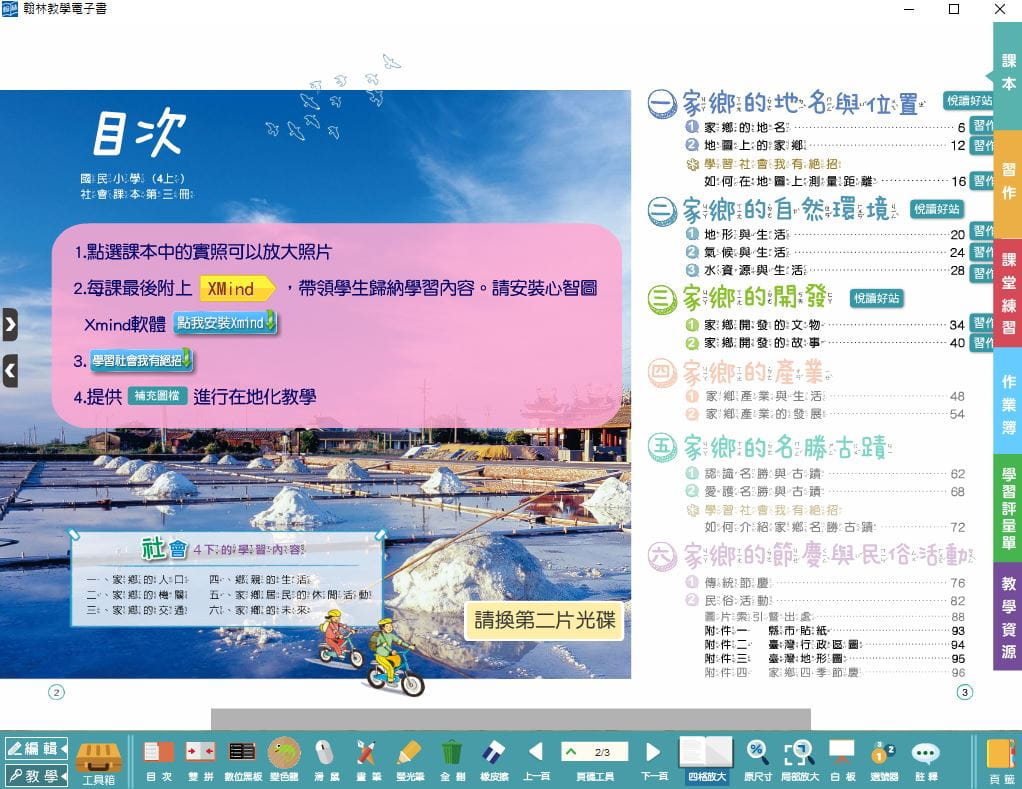
Task: Select the 螢光筆 highlighter tool
Action: click(409, 760)
